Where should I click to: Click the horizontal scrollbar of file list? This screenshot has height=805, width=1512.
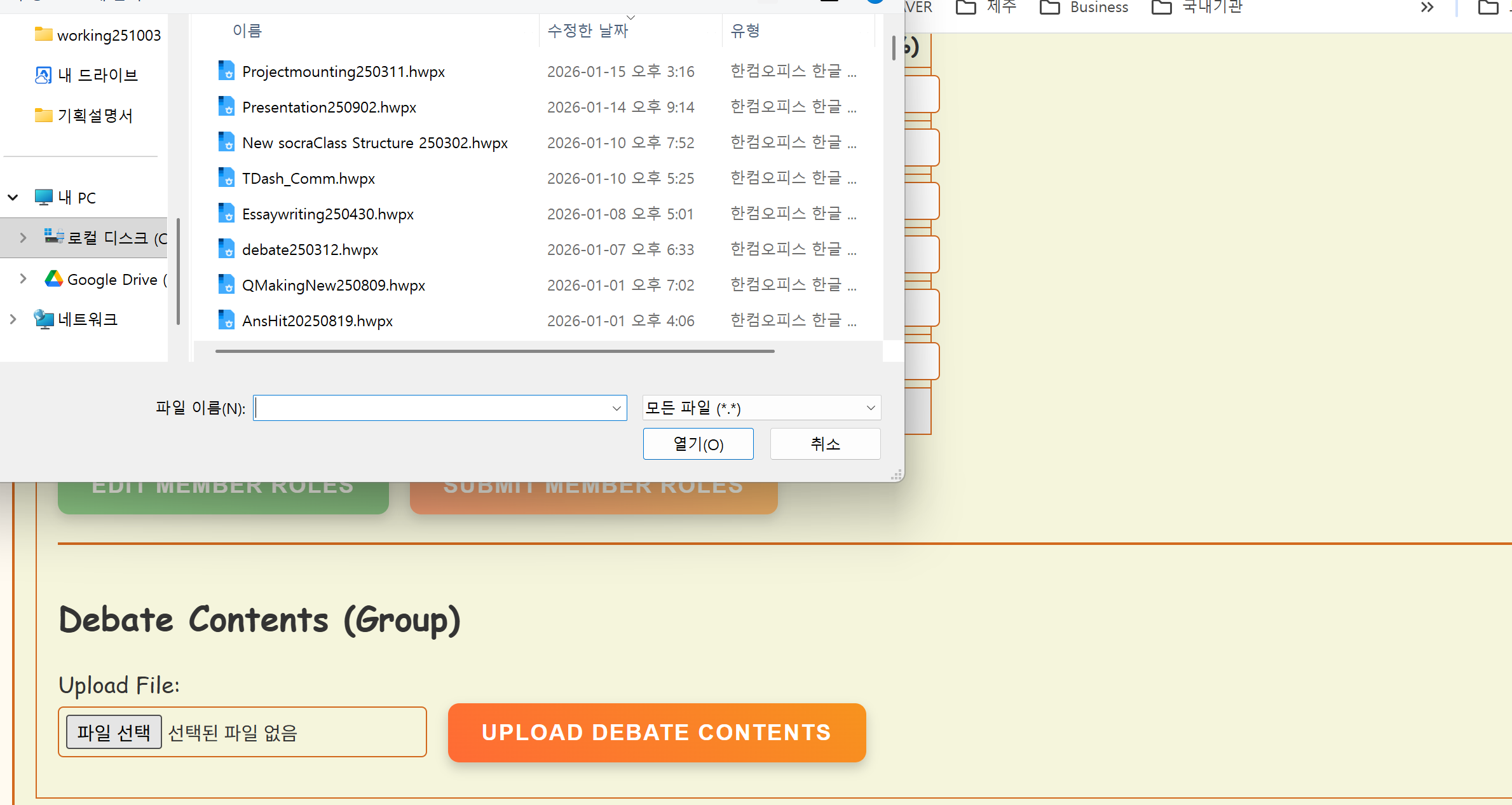coord(494,351)
